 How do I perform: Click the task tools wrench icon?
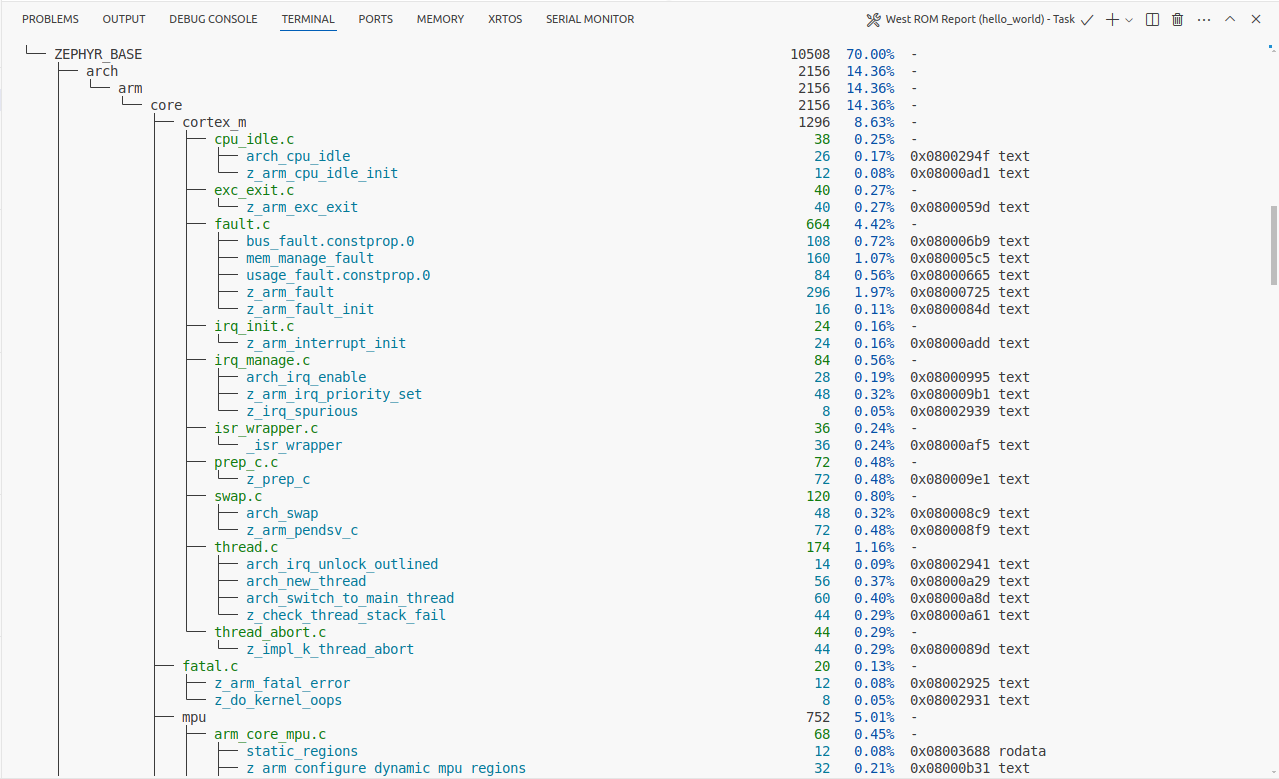tap(873, 19)
